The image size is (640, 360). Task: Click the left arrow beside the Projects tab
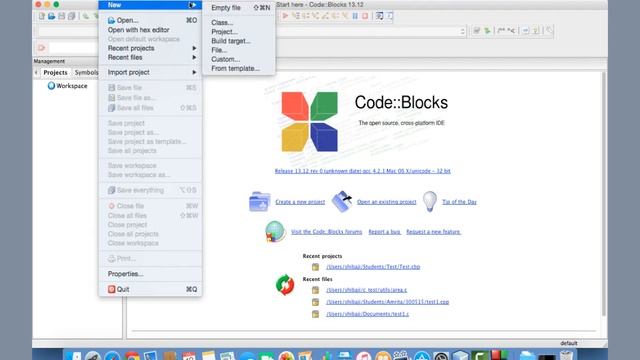click(x=36, y=72)
